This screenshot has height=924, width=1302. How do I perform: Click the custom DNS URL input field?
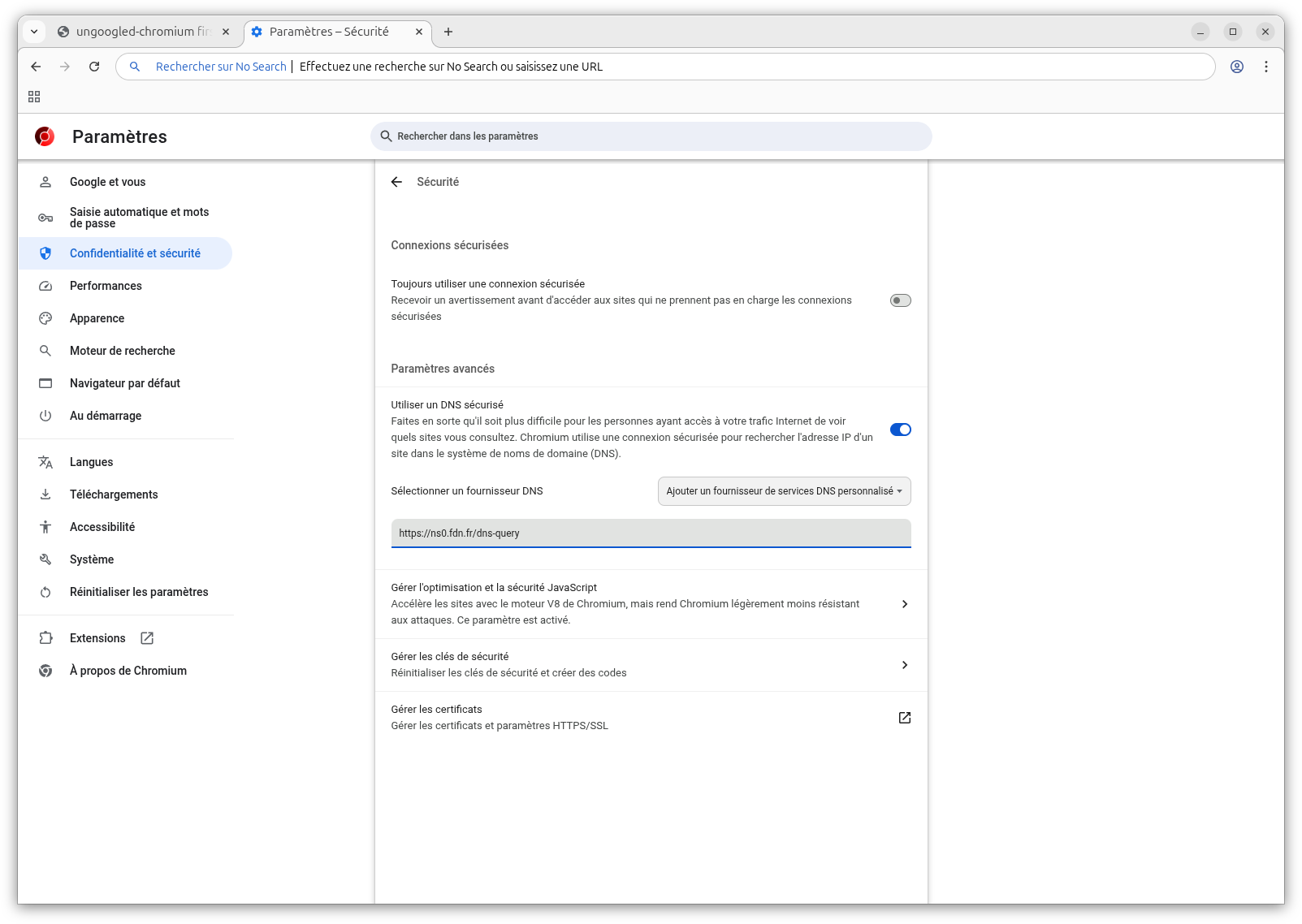(x=650, y=533)
